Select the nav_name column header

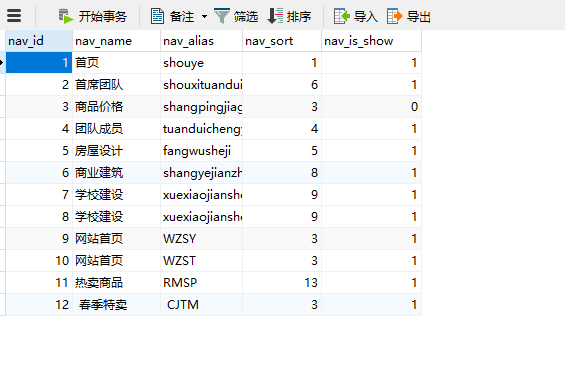tap(116, 41)
